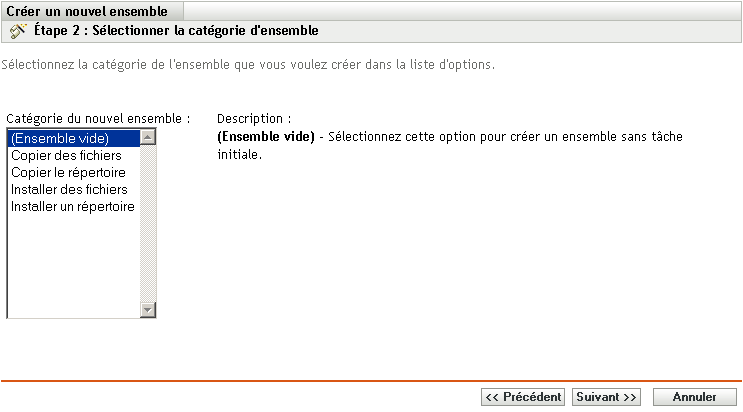The image size is (743, 412).
Task: Click the "Description :" label
Action: (254, 118)
